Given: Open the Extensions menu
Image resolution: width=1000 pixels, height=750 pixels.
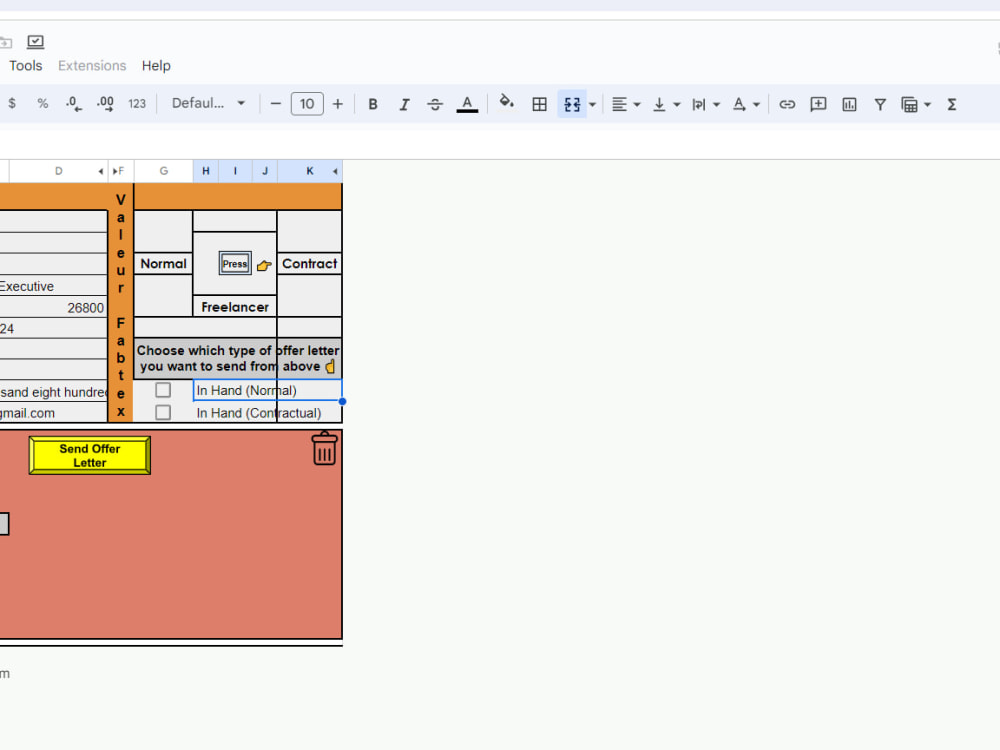Looking at the screenshot, I should 92,66.
